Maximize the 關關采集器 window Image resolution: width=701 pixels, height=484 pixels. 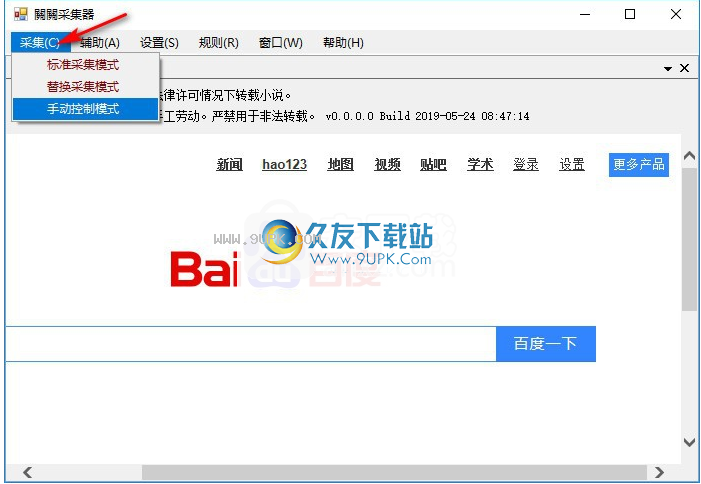click(630, 14)
